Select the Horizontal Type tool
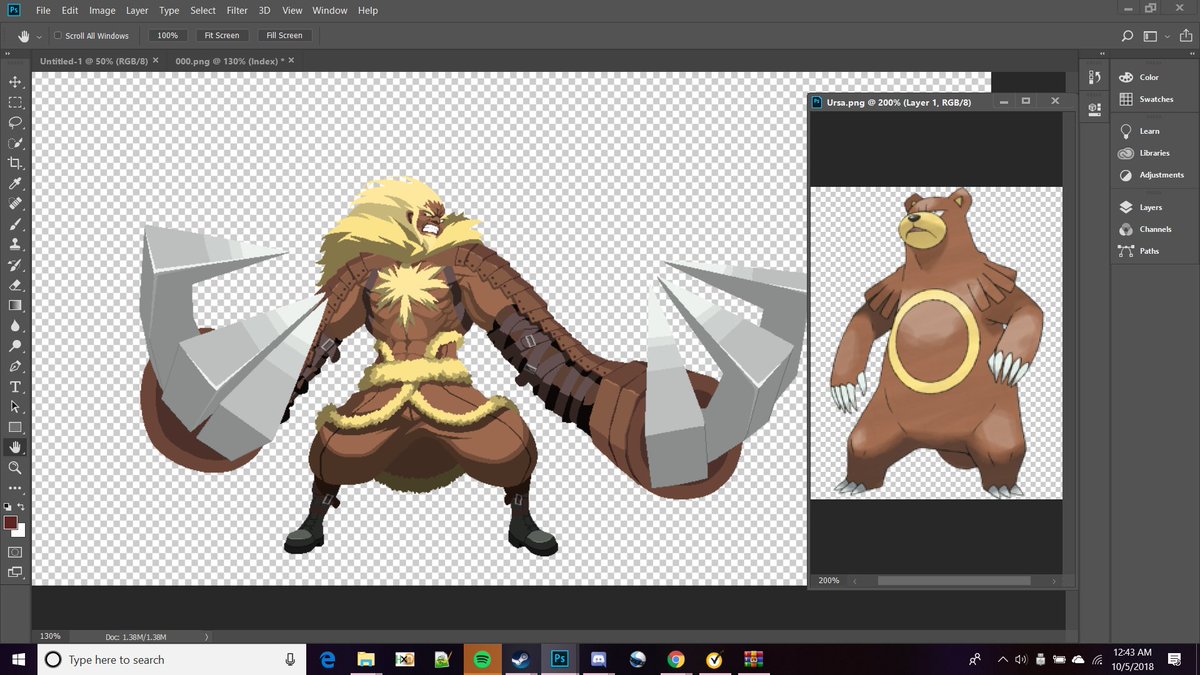 click(x=15, y=387)
